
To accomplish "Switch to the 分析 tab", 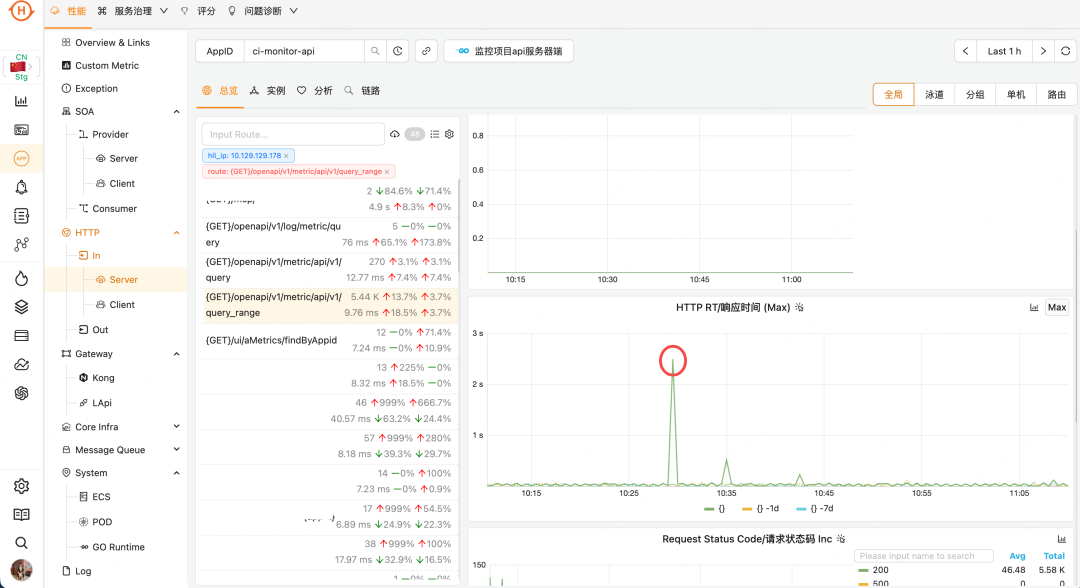I will click(315, 91).
